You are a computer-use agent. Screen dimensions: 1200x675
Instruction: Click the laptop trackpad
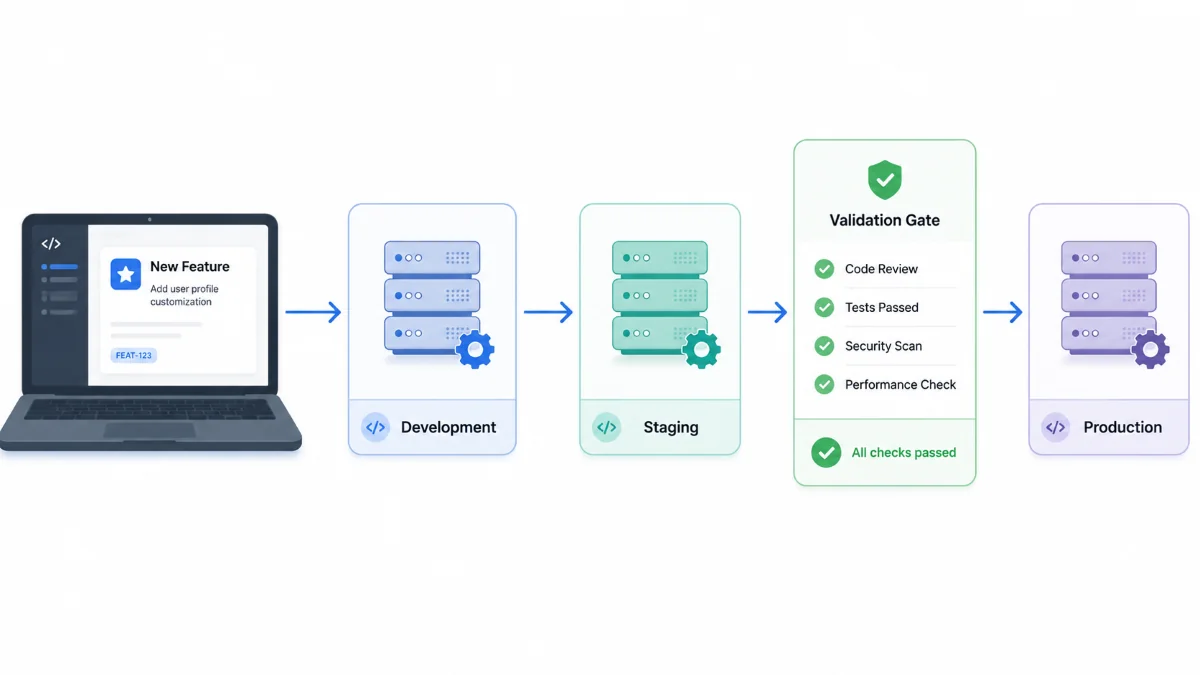pos(150,430)
